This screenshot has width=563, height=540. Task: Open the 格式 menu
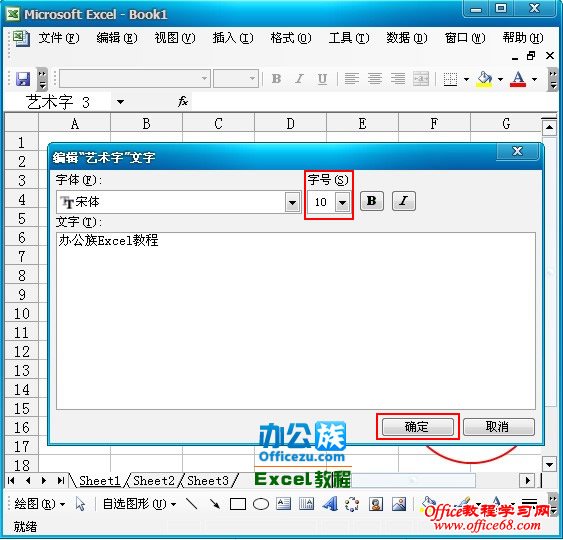click(x=291, y=38)
